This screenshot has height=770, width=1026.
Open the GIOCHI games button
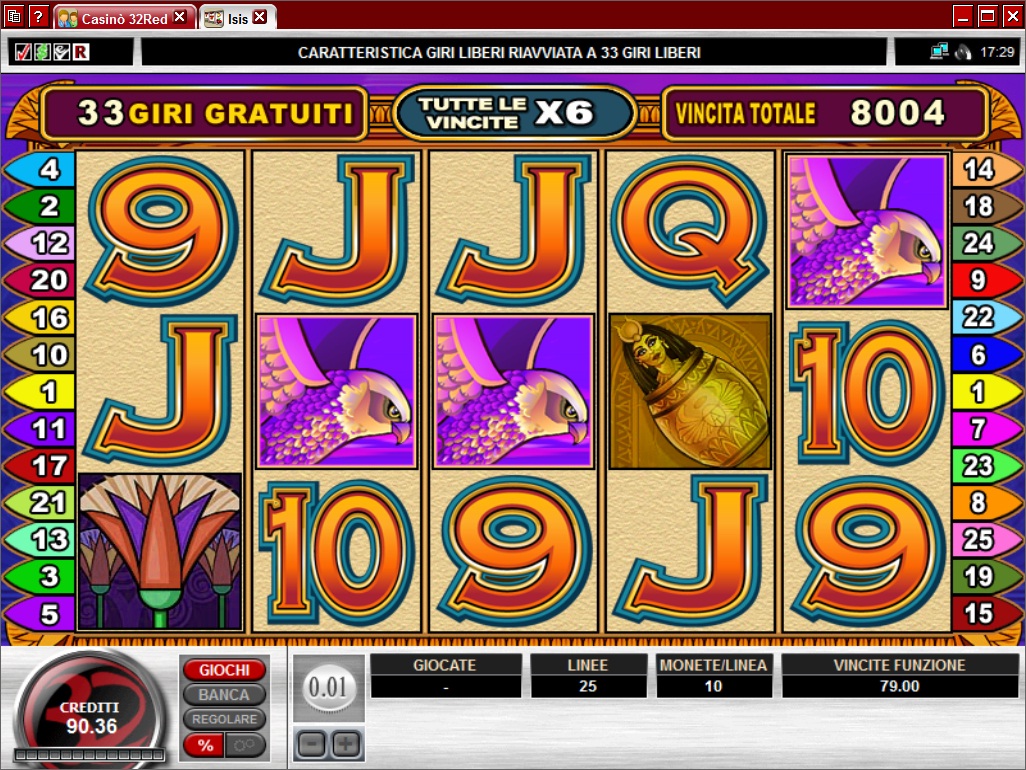[224, 670]
